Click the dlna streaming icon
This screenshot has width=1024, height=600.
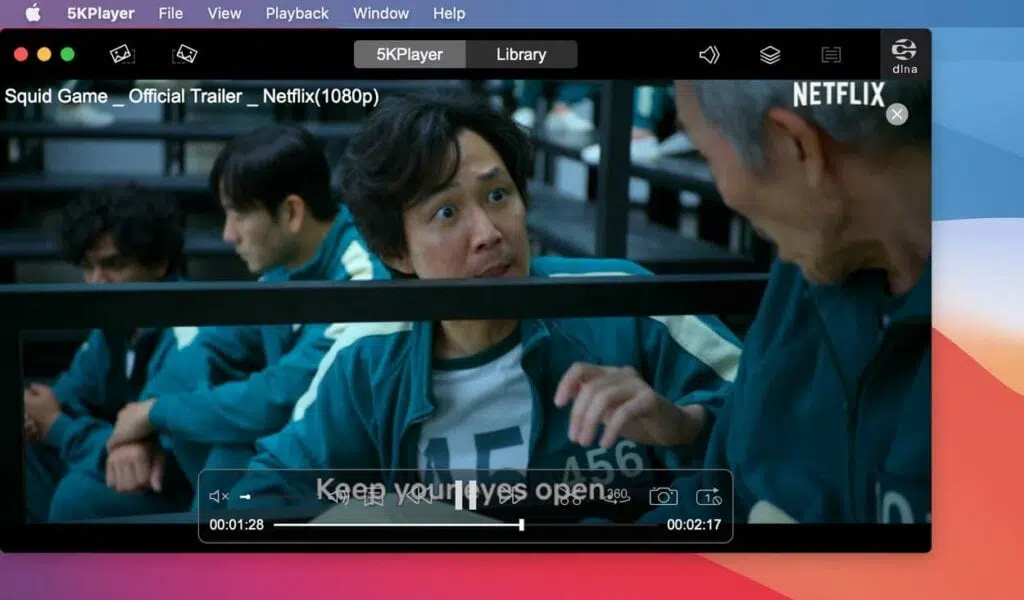(x=903, y=52)
